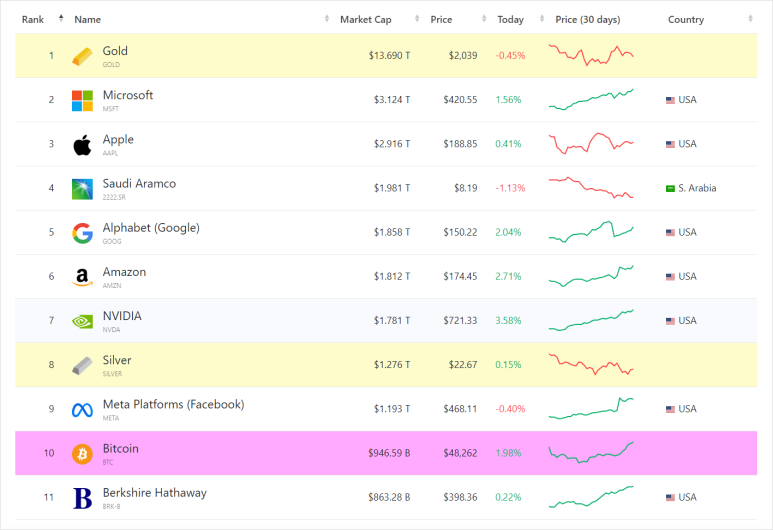Sort table by Rank column arrows
The width and height of the screenshot is (773, 530).
pos(61,18)
